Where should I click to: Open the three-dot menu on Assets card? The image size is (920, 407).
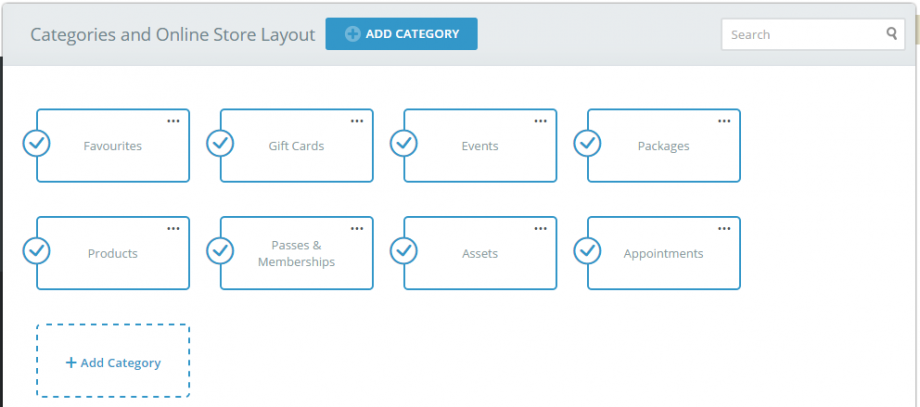click(x=540, y=229)
